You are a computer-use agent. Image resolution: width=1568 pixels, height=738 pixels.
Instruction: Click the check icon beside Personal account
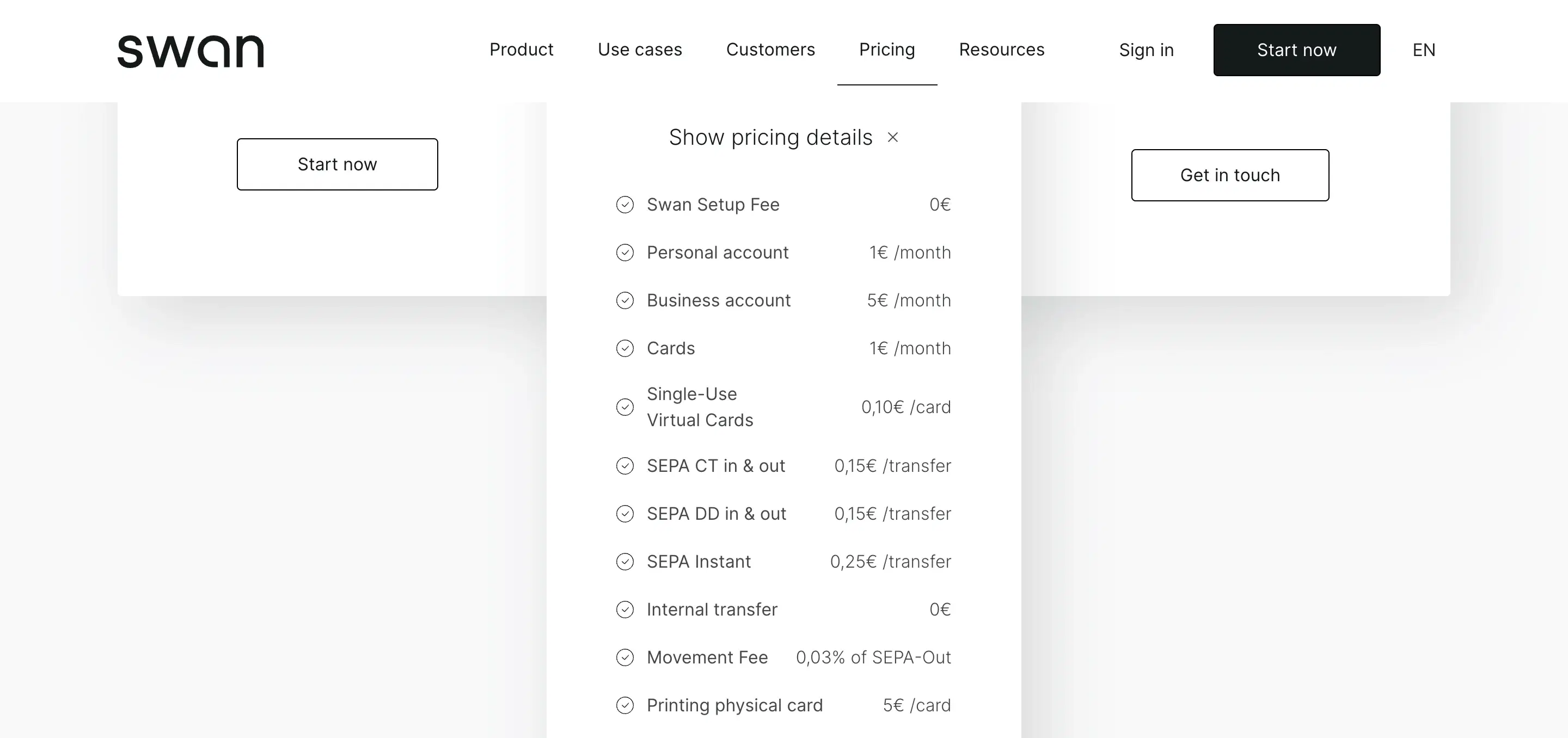click(625, 253)
